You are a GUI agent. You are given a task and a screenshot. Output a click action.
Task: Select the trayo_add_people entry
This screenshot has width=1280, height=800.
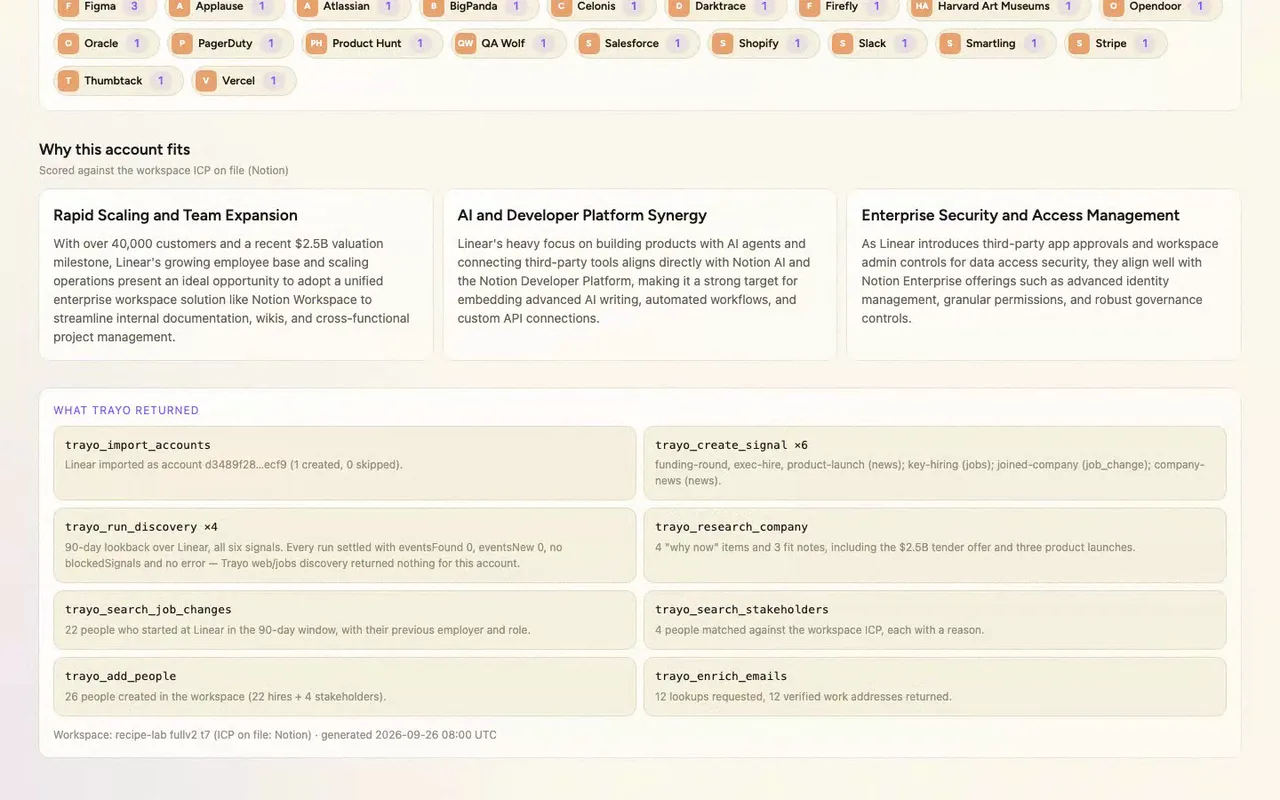click(344, 686)
